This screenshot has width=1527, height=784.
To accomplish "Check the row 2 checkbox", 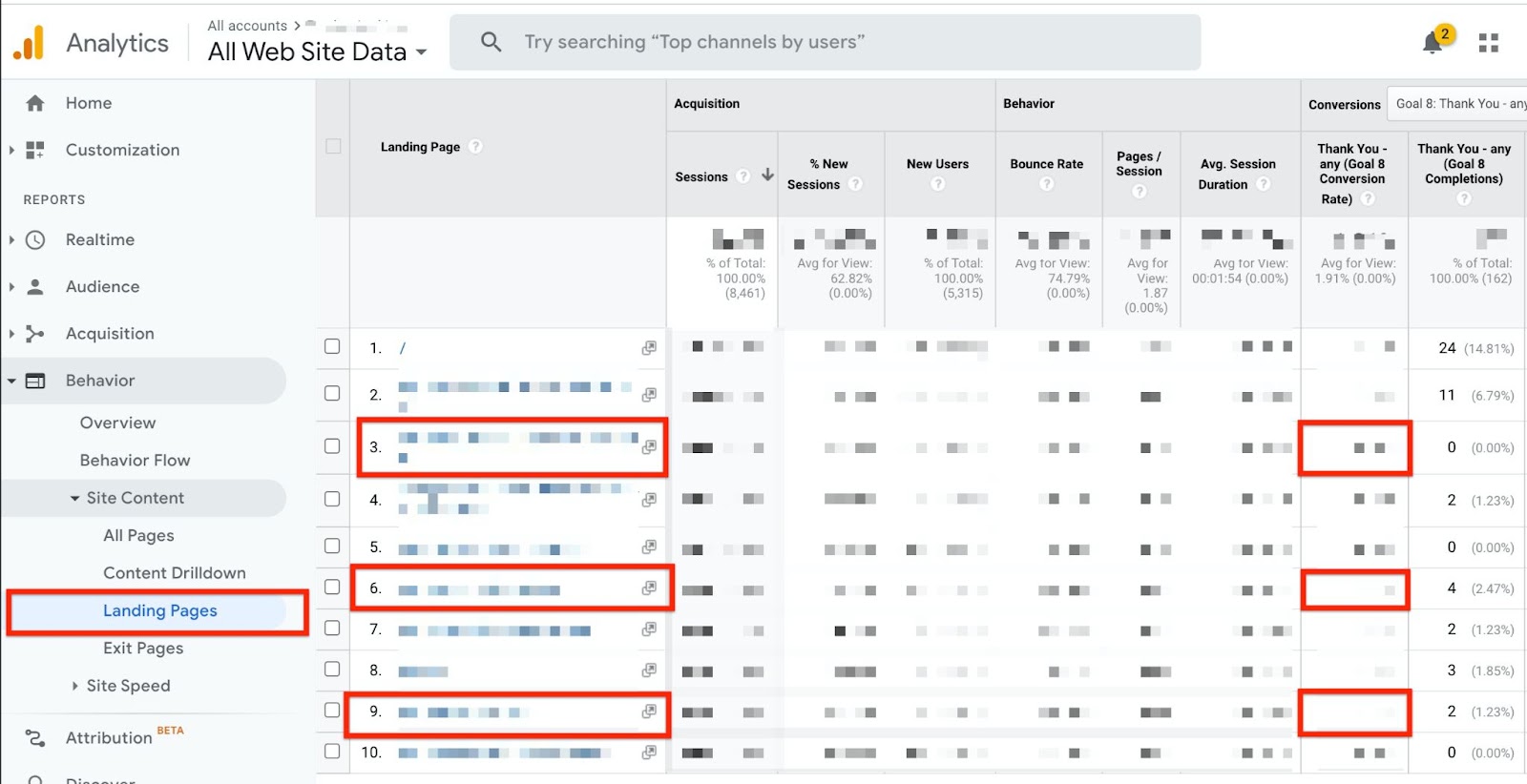I will click(332, 393).
